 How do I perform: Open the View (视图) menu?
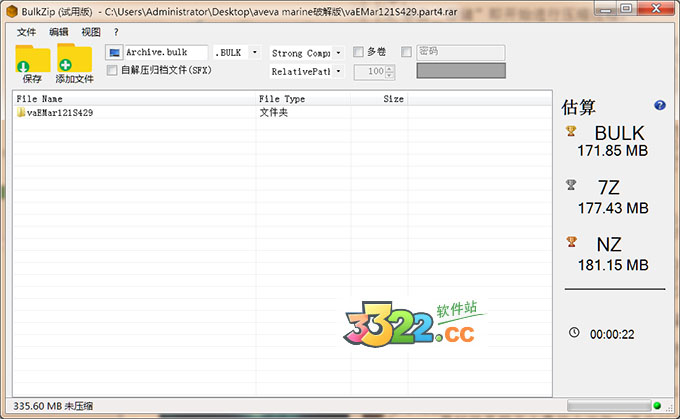click(91, 32)
